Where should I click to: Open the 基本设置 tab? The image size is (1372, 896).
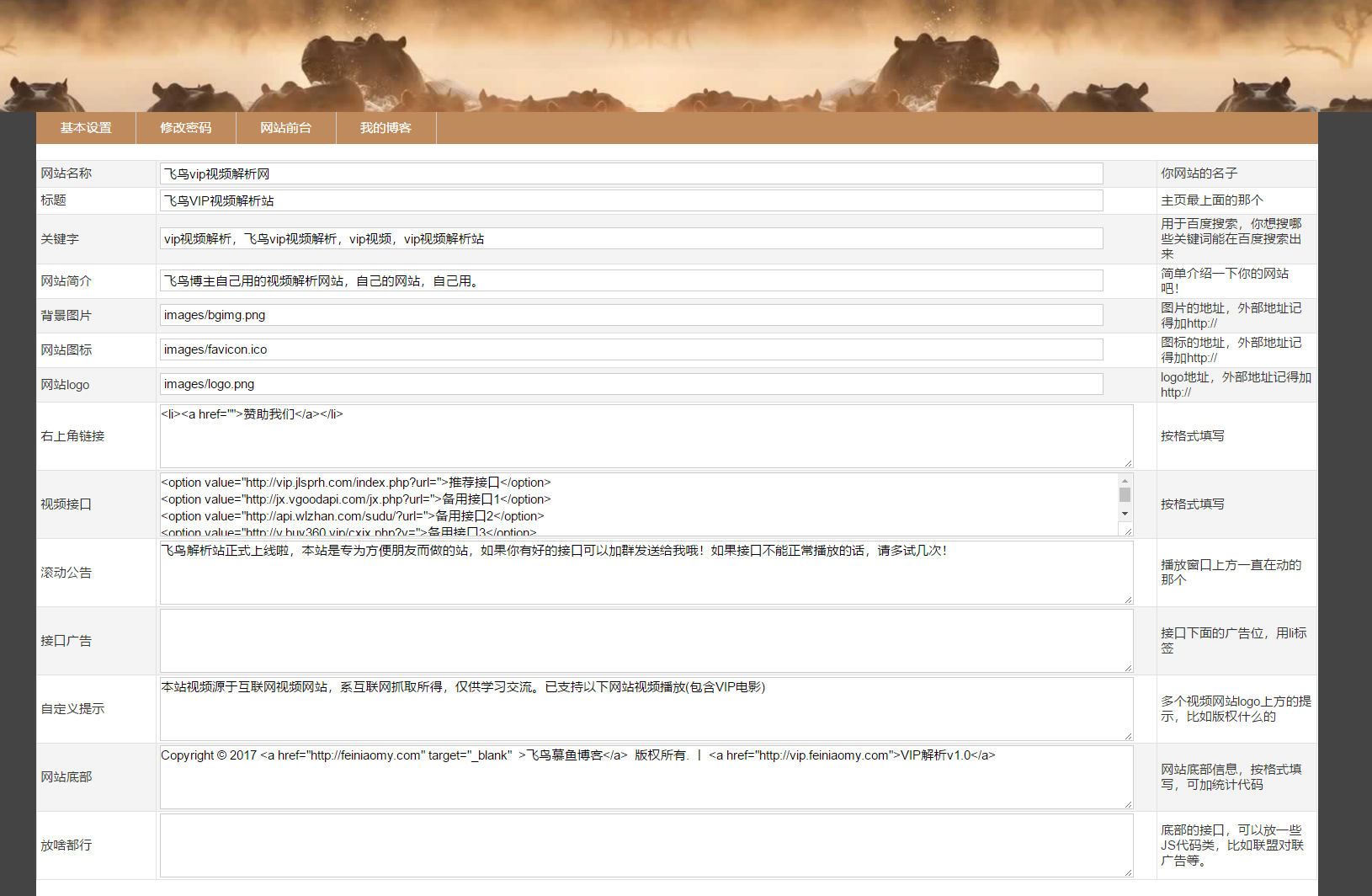86,128
